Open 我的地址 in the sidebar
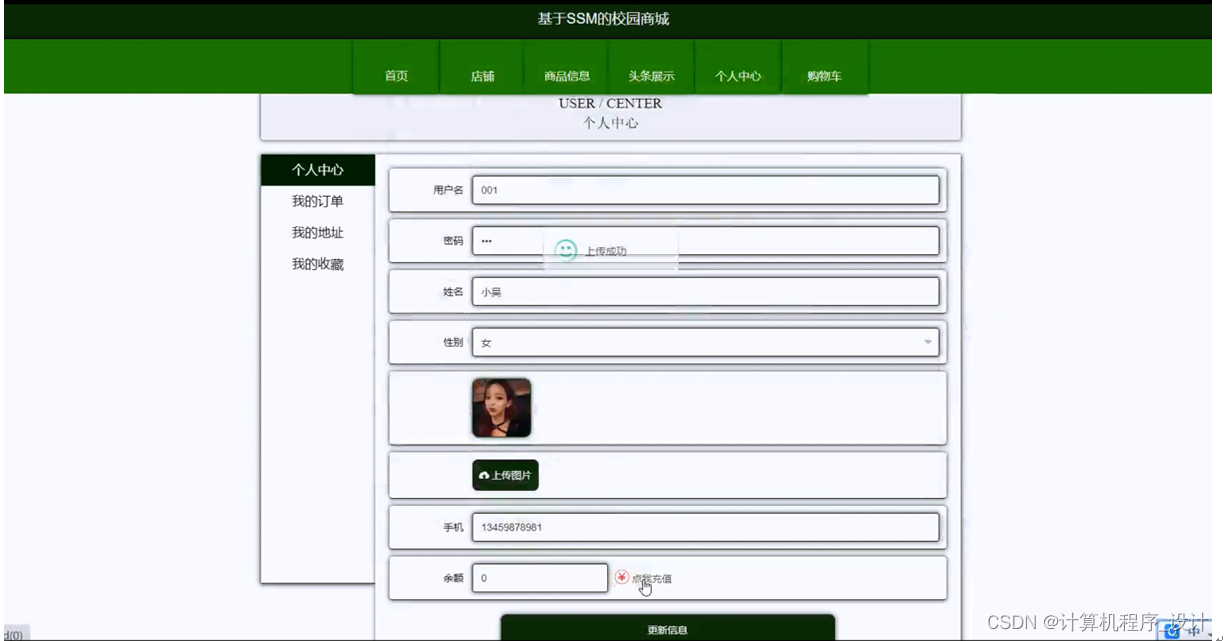The image size is (1224, 641). pyautogui.click(x=318, y=233)
